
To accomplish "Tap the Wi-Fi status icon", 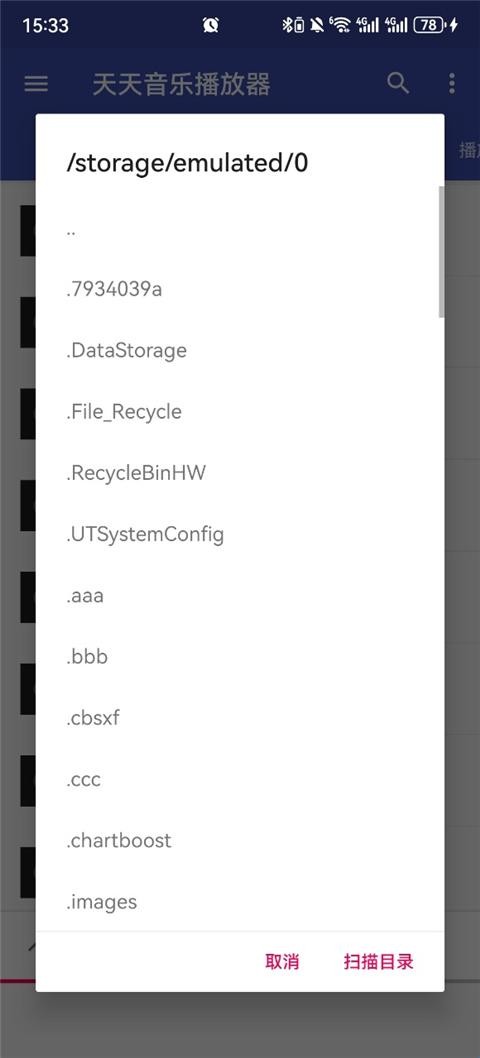I will pos(340,26).
